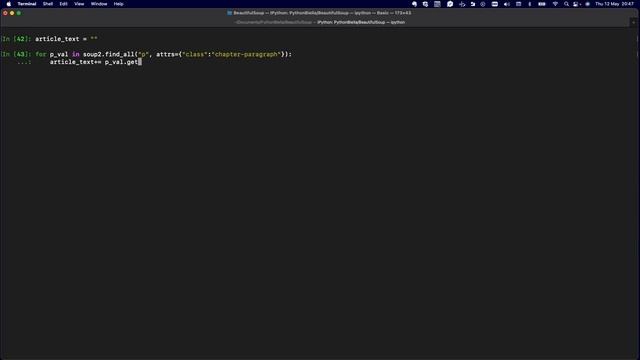Click the Bluetooth icon in menu bar
The height and width of the screenshot is (360, 640).
pos(530,4)
